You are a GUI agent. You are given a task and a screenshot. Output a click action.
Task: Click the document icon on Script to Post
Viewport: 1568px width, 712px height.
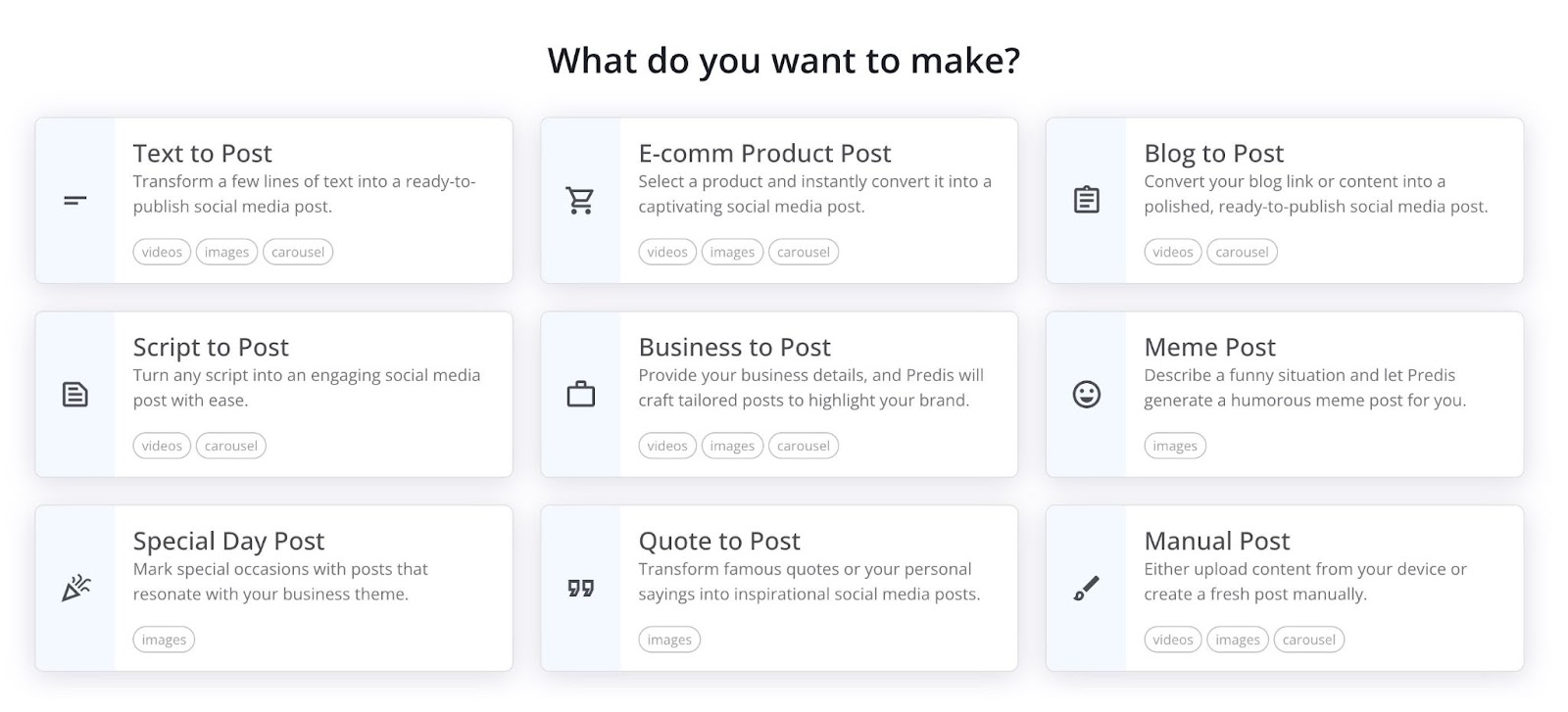73,394
